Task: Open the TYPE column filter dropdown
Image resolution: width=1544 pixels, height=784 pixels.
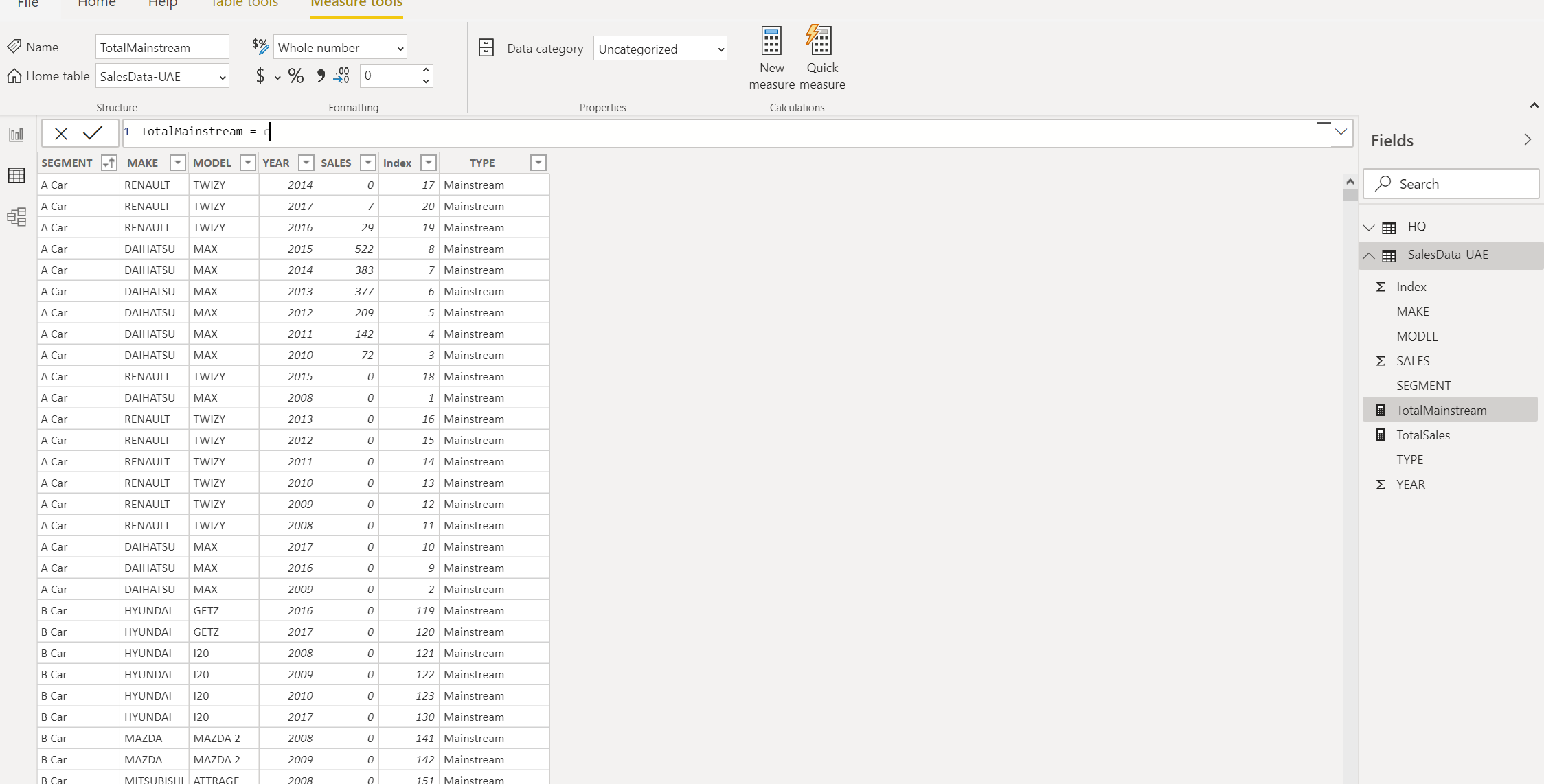Action: pyautogui.click(x=538, y=163)
